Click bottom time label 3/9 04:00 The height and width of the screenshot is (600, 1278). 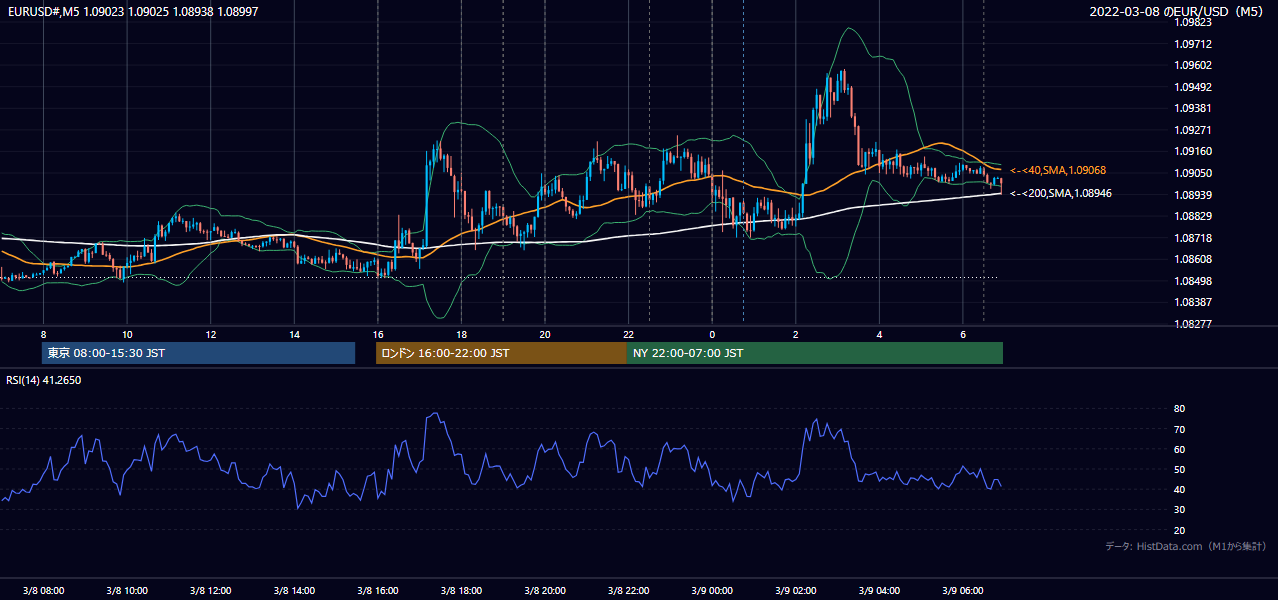tap(879, 591)
